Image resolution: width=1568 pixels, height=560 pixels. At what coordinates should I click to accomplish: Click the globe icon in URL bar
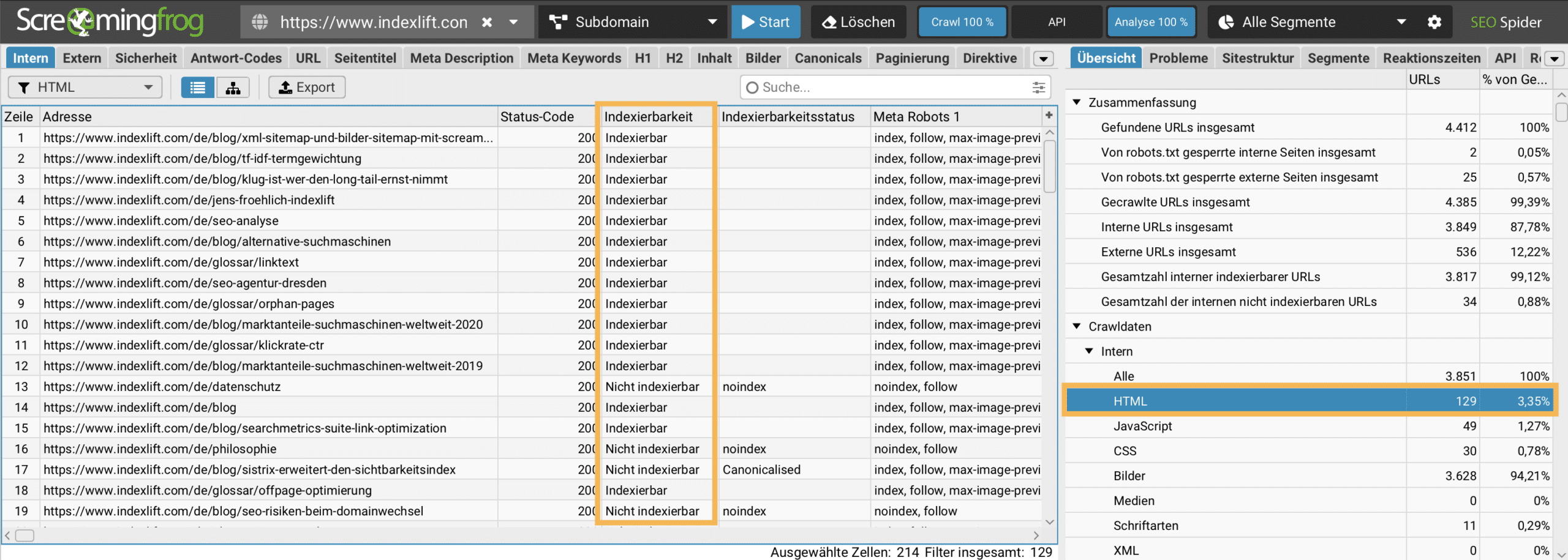(260, 22)
